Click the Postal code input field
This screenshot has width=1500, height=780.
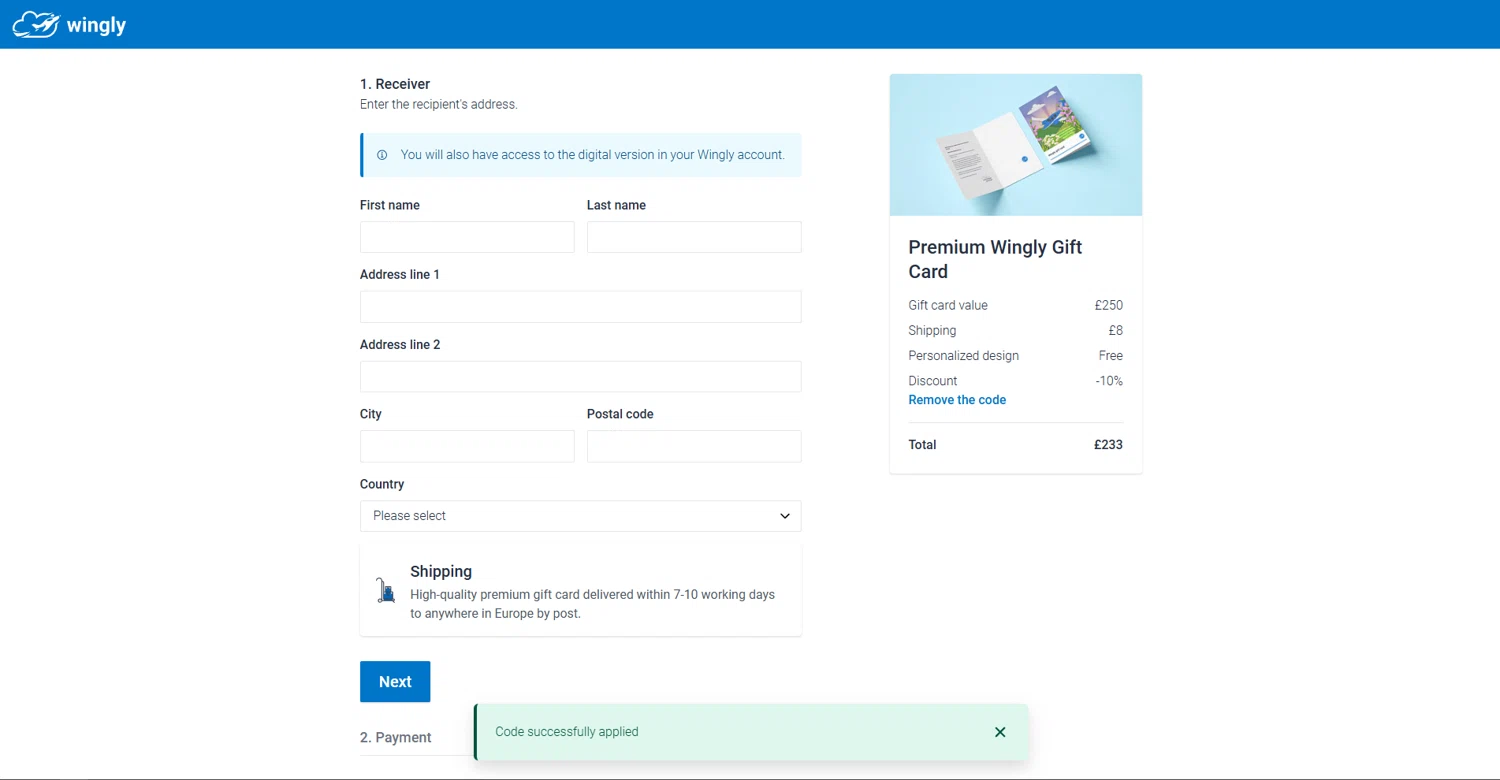point(694,446)
